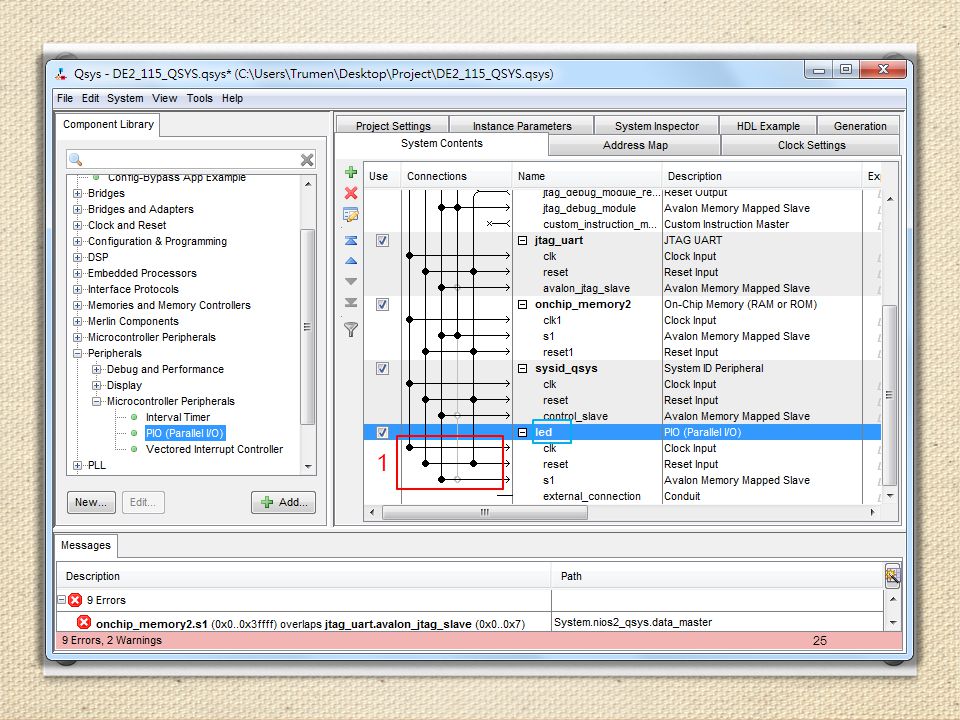Image resolution: width=960 pixels, height=720 pixels.
Task: Click the green bullet beside Vectored Interrupt Controller
Action: pyautogui.click(x=134, y=449)
